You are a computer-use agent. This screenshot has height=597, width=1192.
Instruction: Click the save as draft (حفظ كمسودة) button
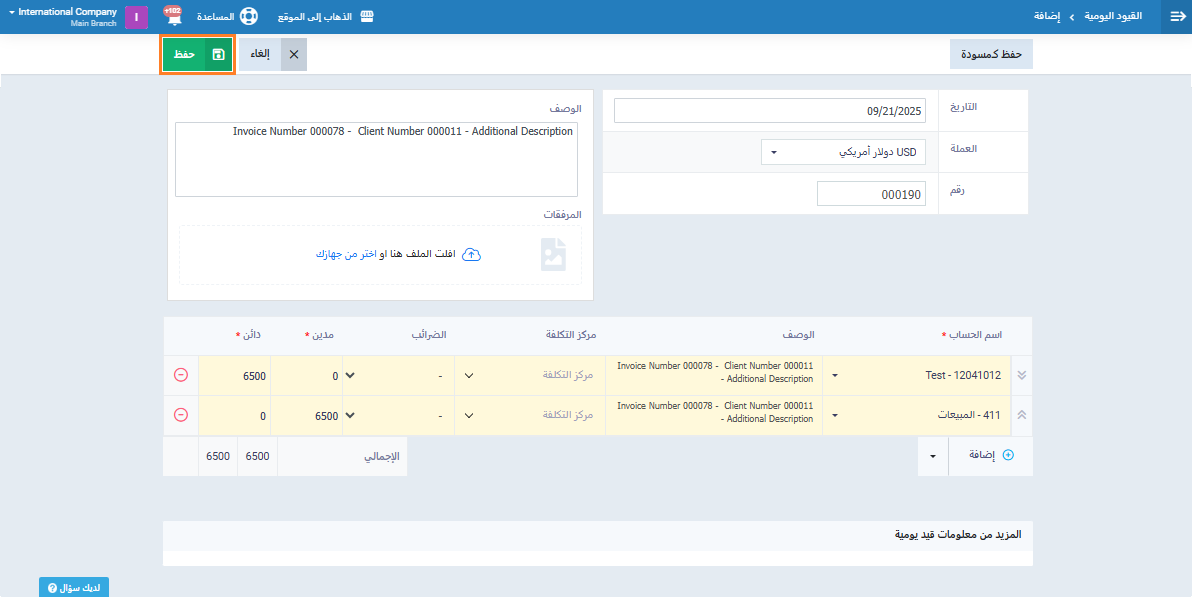990,55
